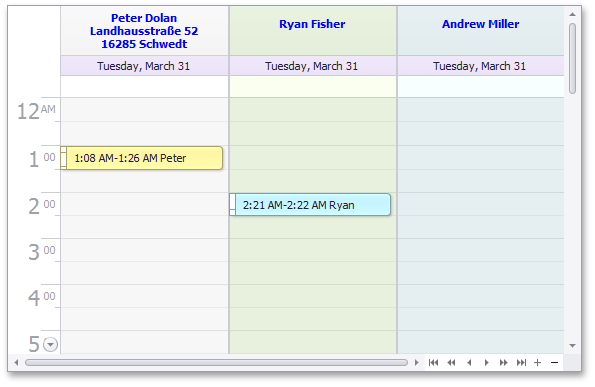Image resolution: width=595 pixels, height=387 pixels.
Task: Click the horizontal scrollbar left arrow
Action: pos(16,363)
